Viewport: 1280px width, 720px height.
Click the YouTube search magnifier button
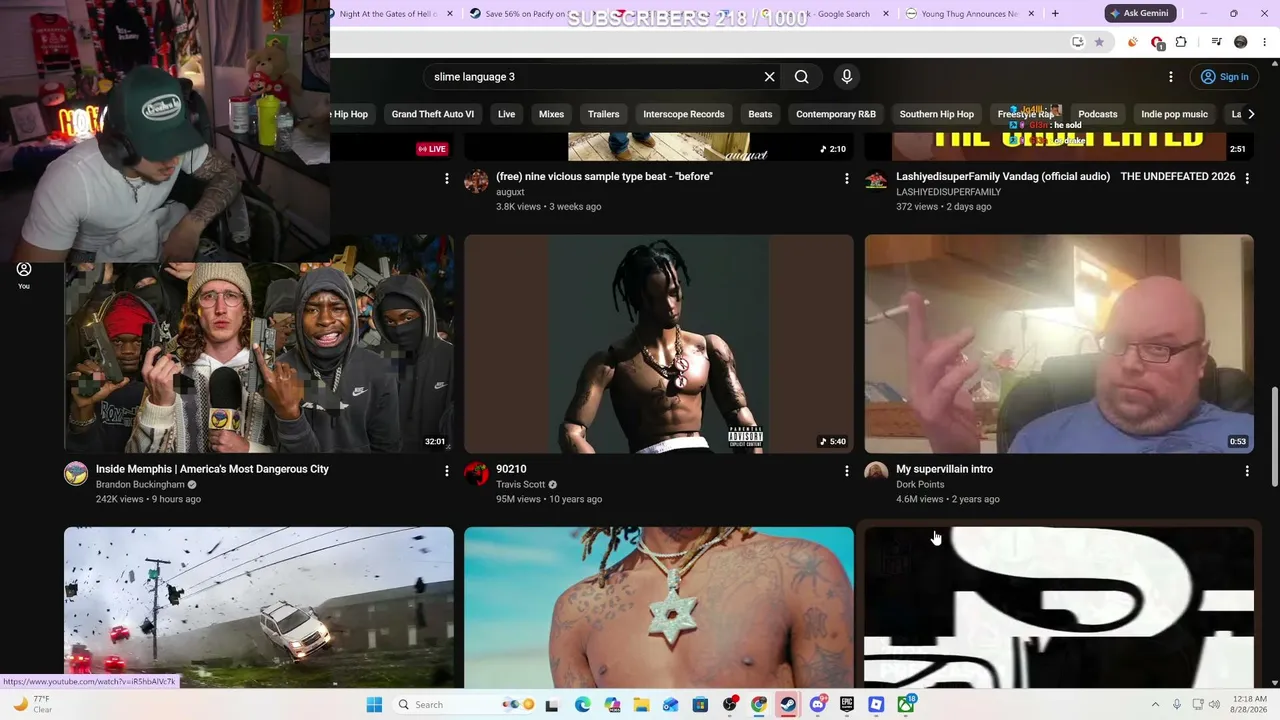(x=801, y=77)
